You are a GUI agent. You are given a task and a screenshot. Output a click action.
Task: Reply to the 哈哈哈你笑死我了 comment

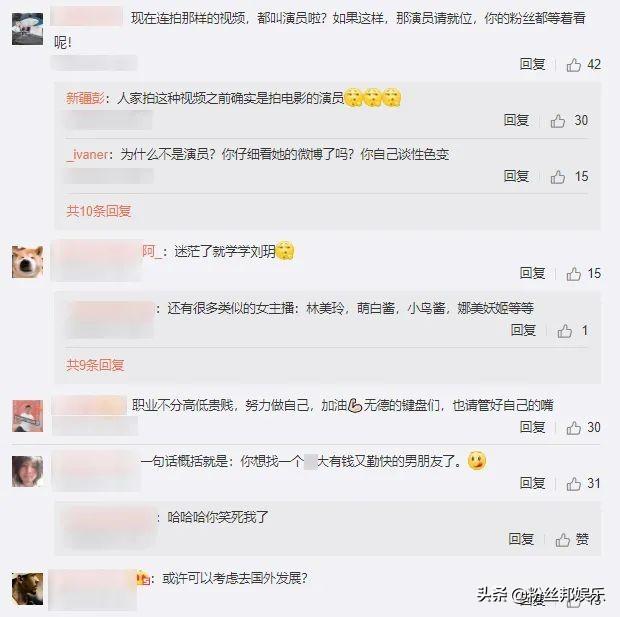coord(521,539)
